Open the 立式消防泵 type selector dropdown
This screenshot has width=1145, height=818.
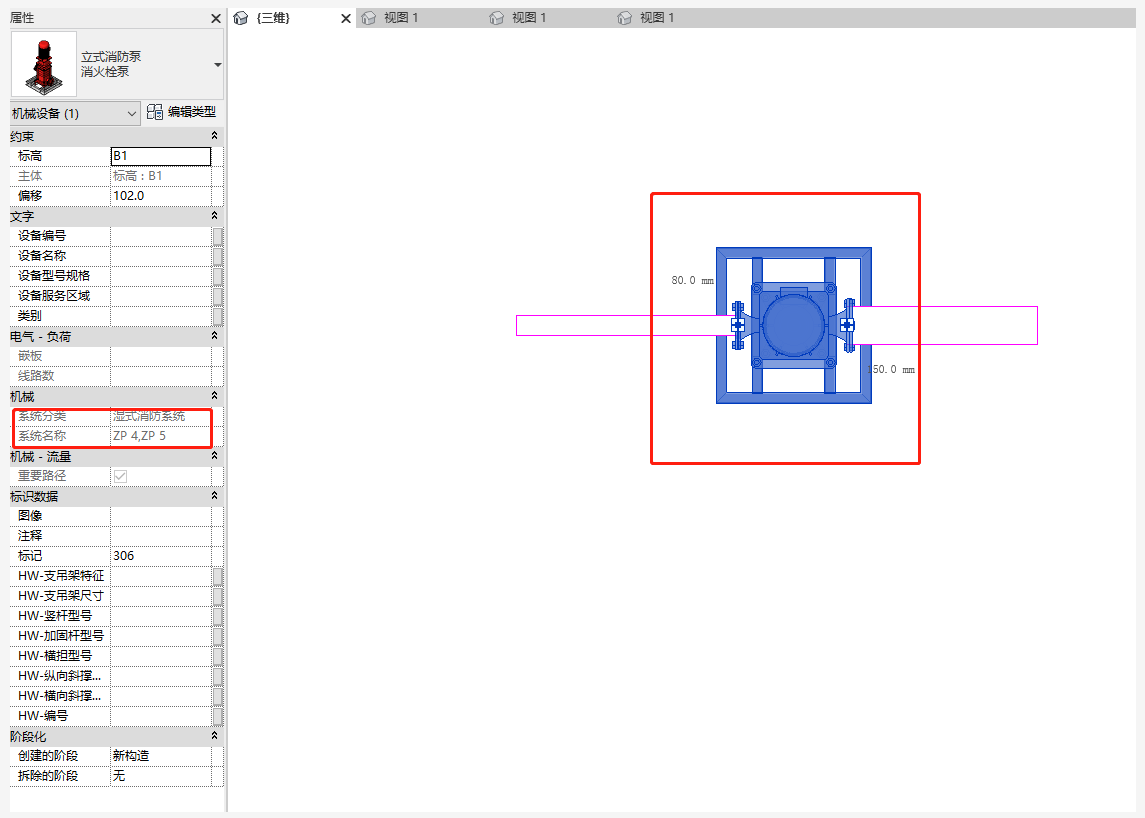[x=217, y=65]
